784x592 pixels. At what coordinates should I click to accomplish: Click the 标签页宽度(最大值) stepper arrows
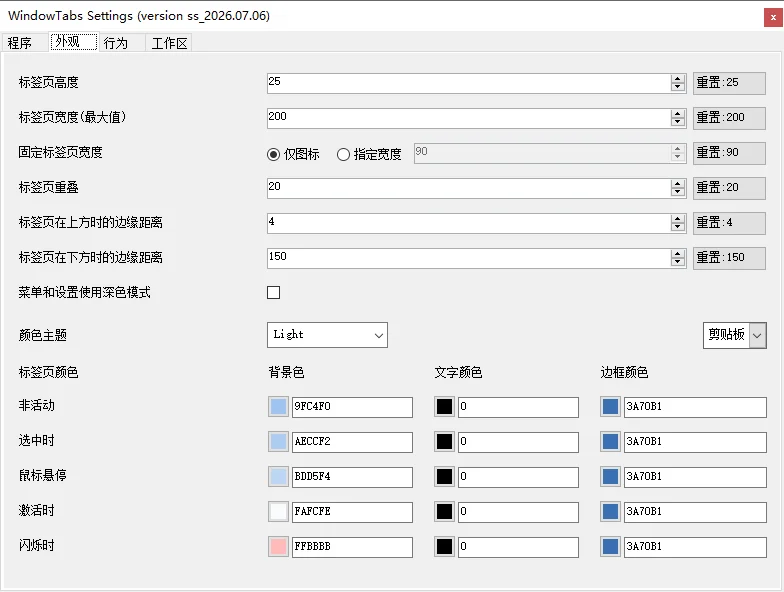point(678,118)
